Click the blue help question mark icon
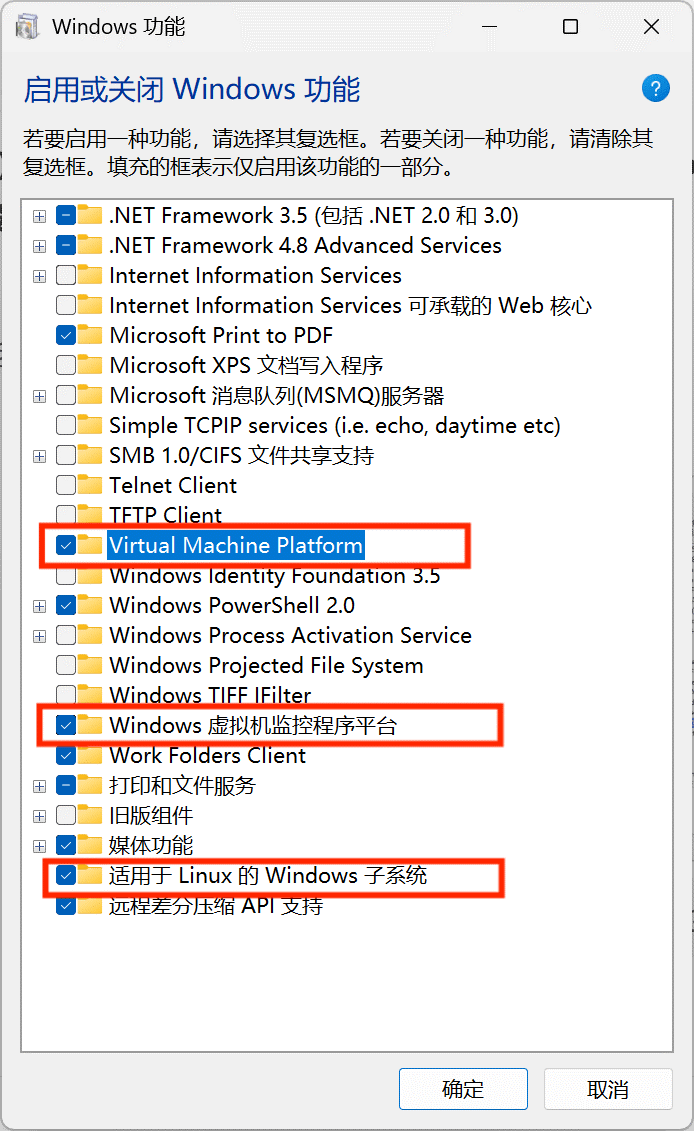This screenshot has height=1131, width=694. click(x=655, y=89)
